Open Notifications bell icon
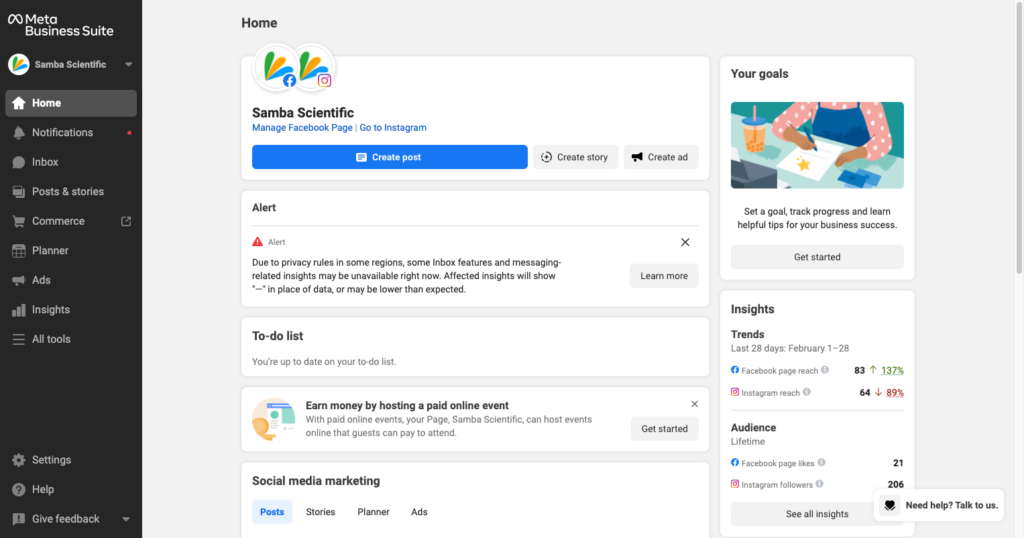This screenshot has width=1024, height=538. pyautogui.click(x=18, y=133)
